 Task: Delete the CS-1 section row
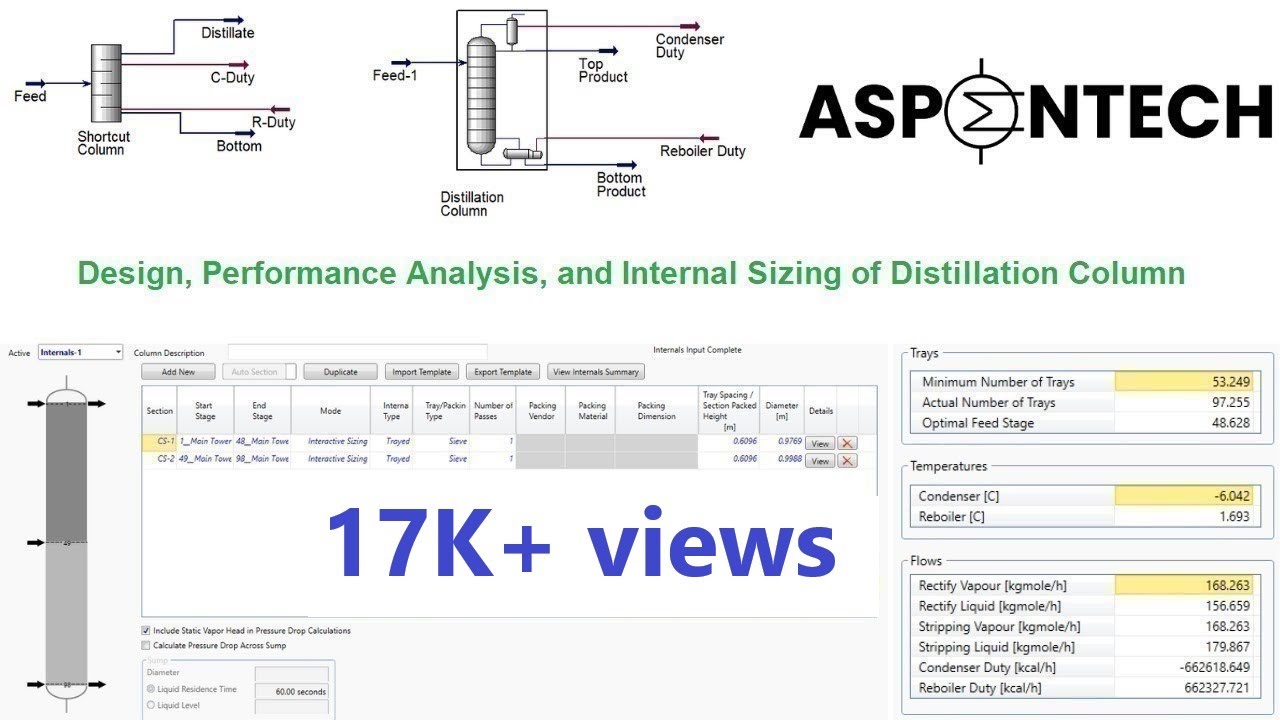pos(847,443)
